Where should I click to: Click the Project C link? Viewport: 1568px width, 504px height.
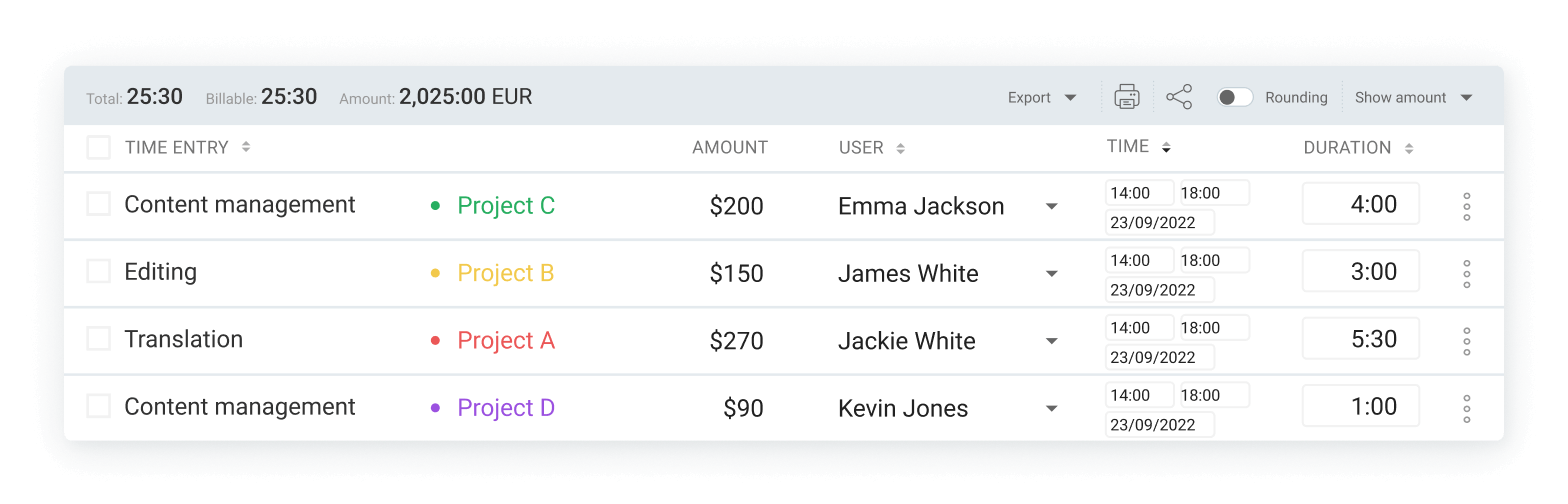505,206
